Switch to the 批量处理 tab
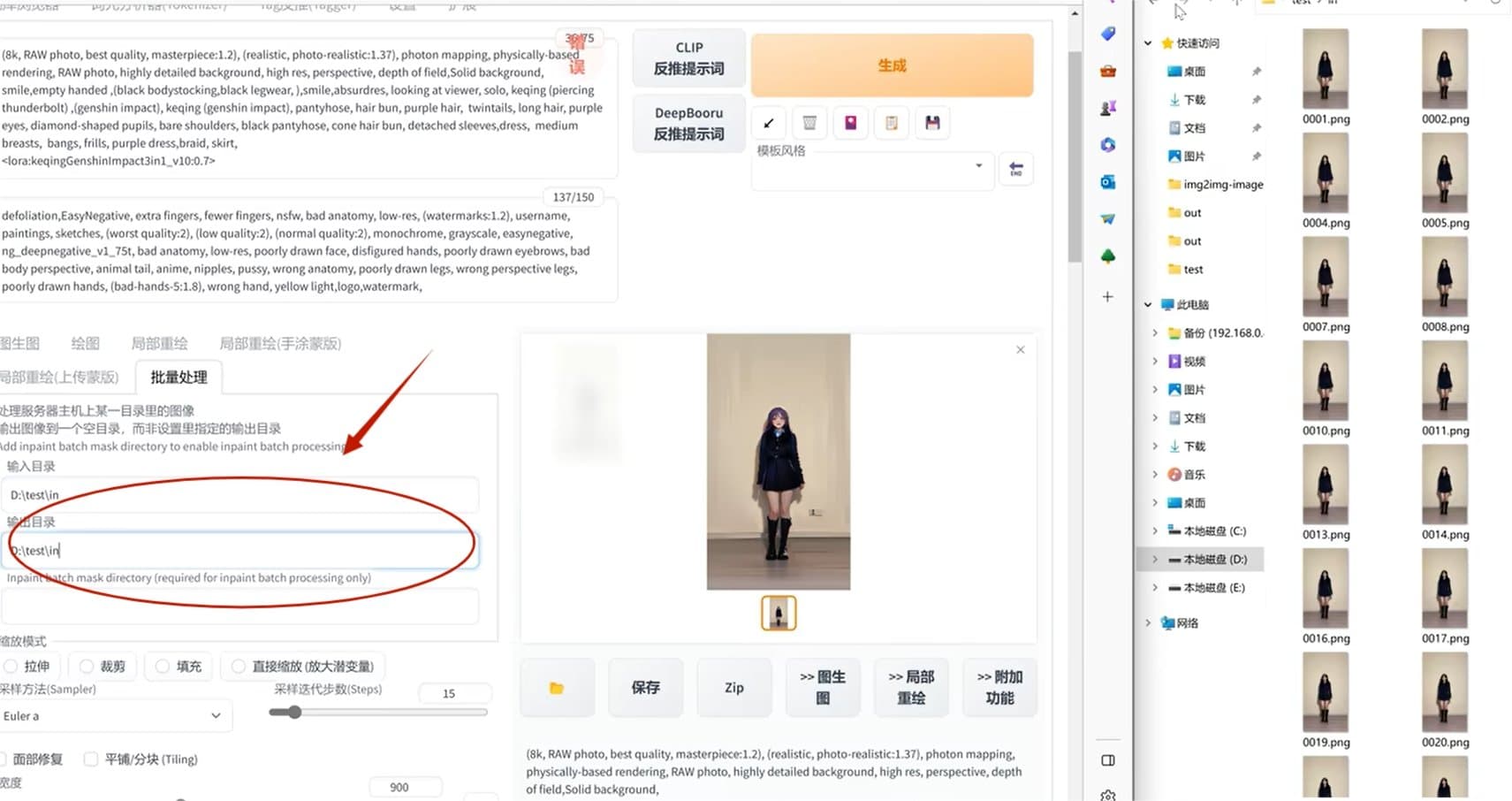The image size is (1512, 801). click(177, 377)
